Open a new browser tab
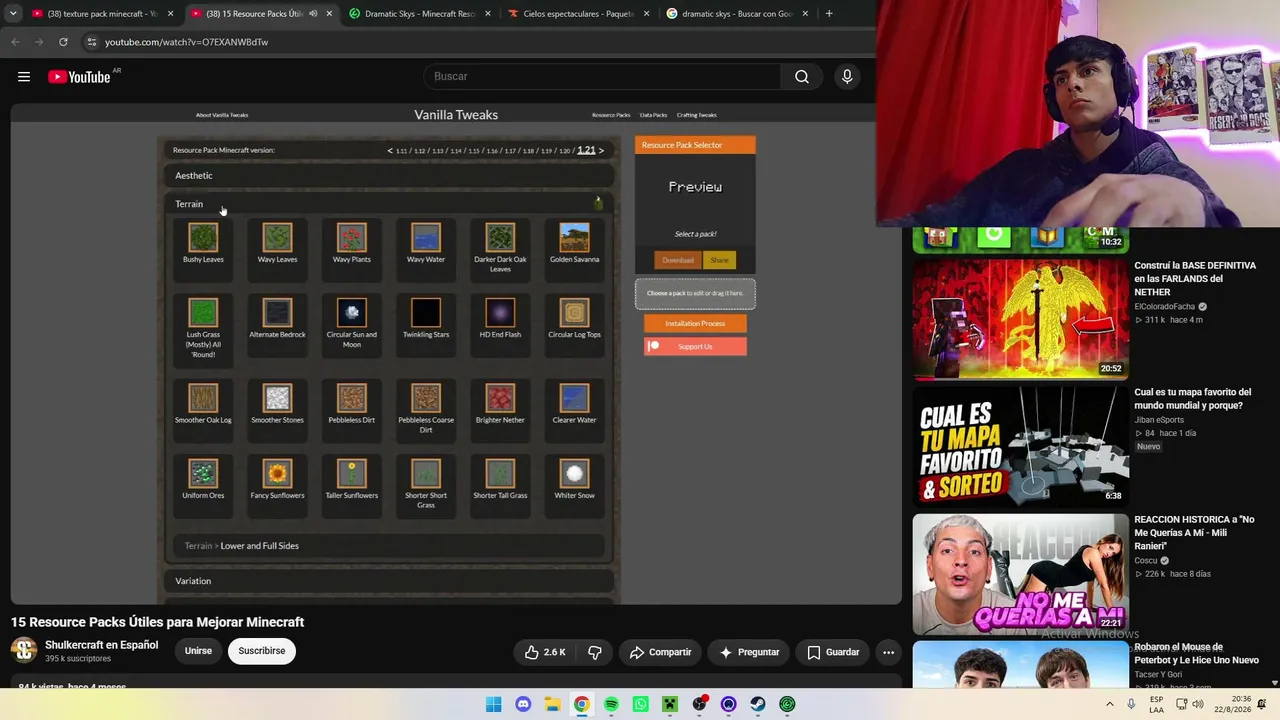 (829, 14)
